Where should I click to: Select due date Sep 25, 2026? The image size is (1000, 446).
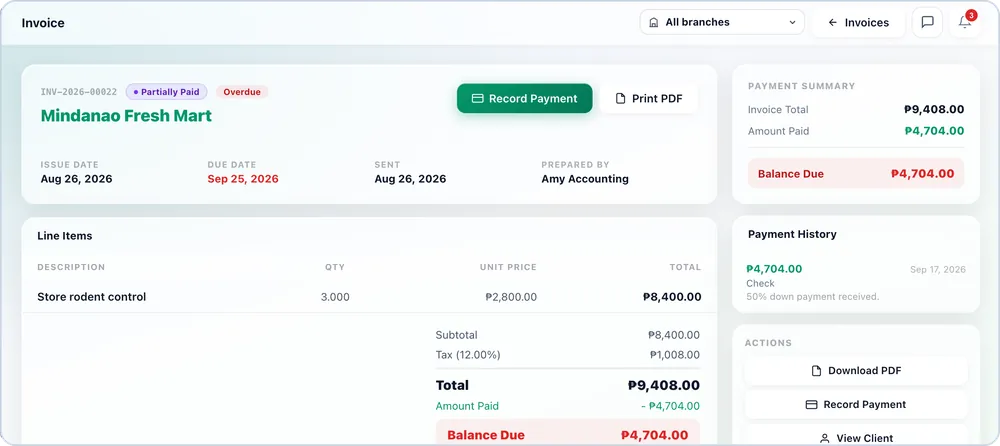(243, 179)
